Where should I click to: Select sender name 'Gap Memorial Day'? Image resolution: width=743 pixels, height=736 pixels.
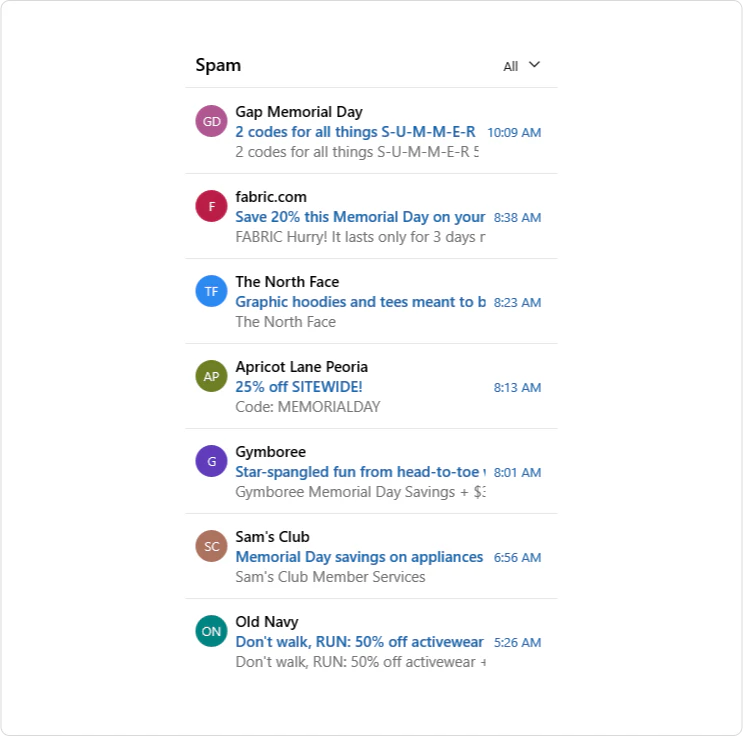tap(299, 112)
